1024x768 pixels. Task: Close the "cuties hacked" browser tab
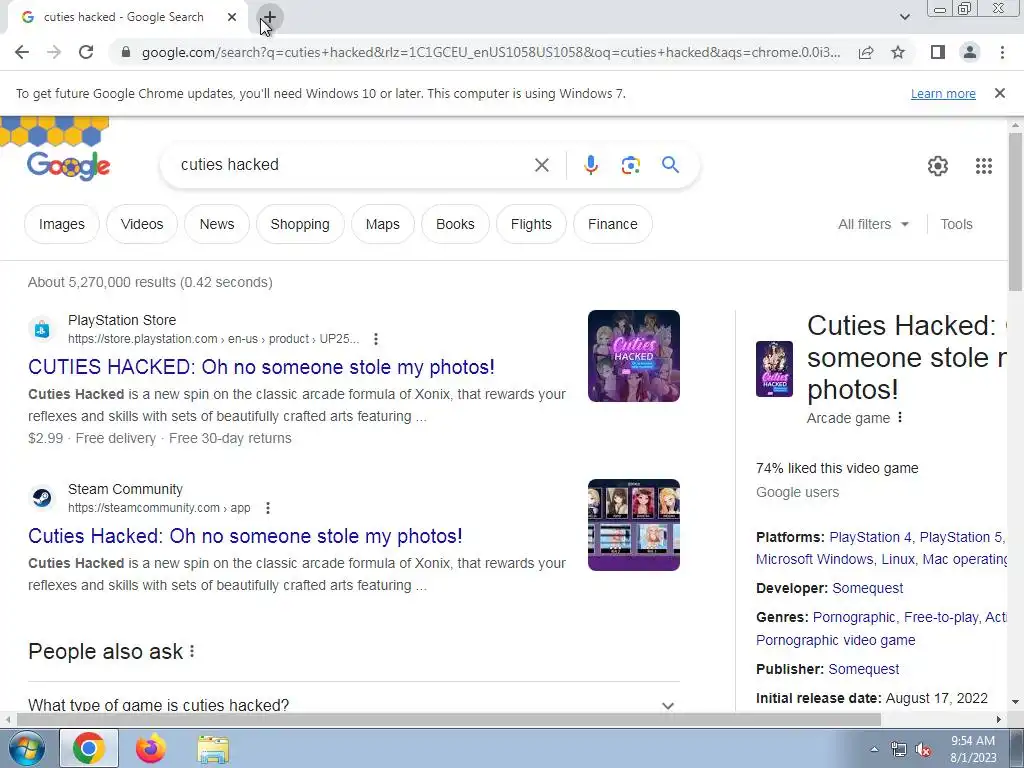(x=232, y=17)
